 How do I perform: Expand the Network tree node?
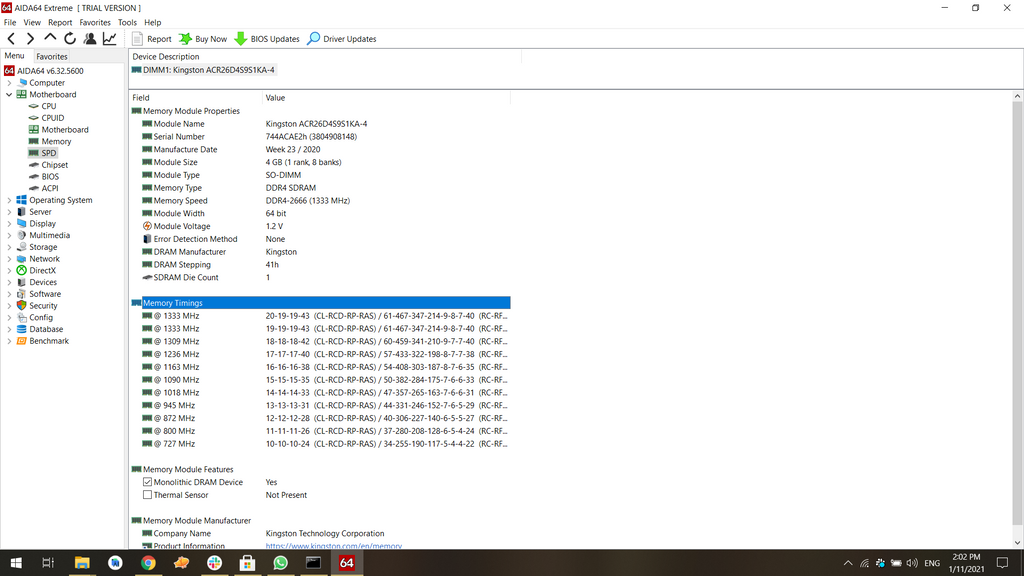[x=9, y=259]
